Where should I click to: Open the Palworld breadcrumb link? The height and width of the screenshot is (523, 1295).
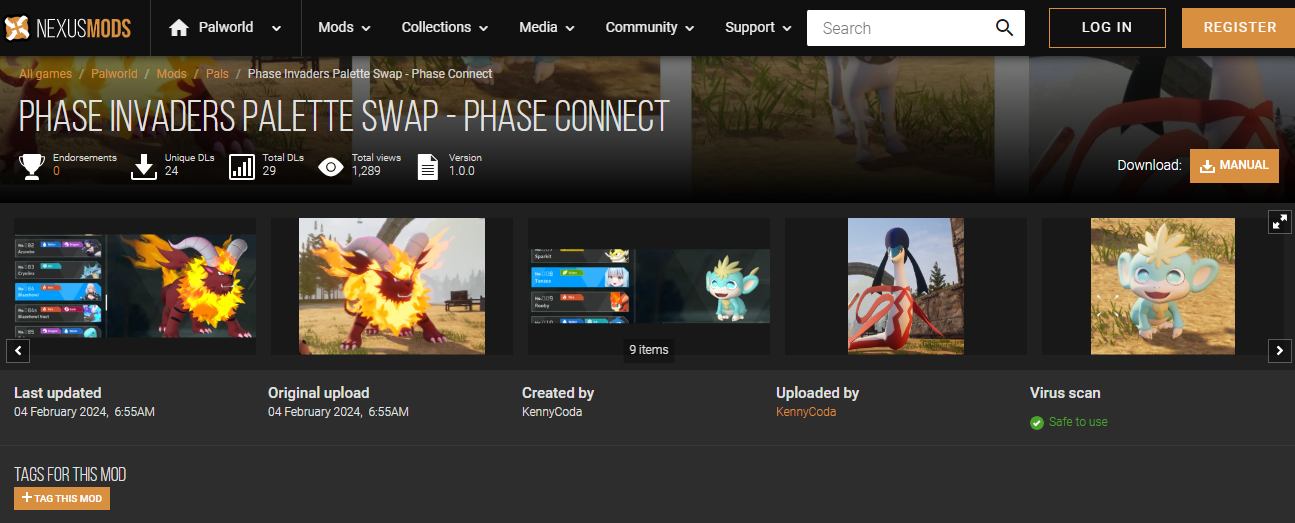[x=114, y=74]
